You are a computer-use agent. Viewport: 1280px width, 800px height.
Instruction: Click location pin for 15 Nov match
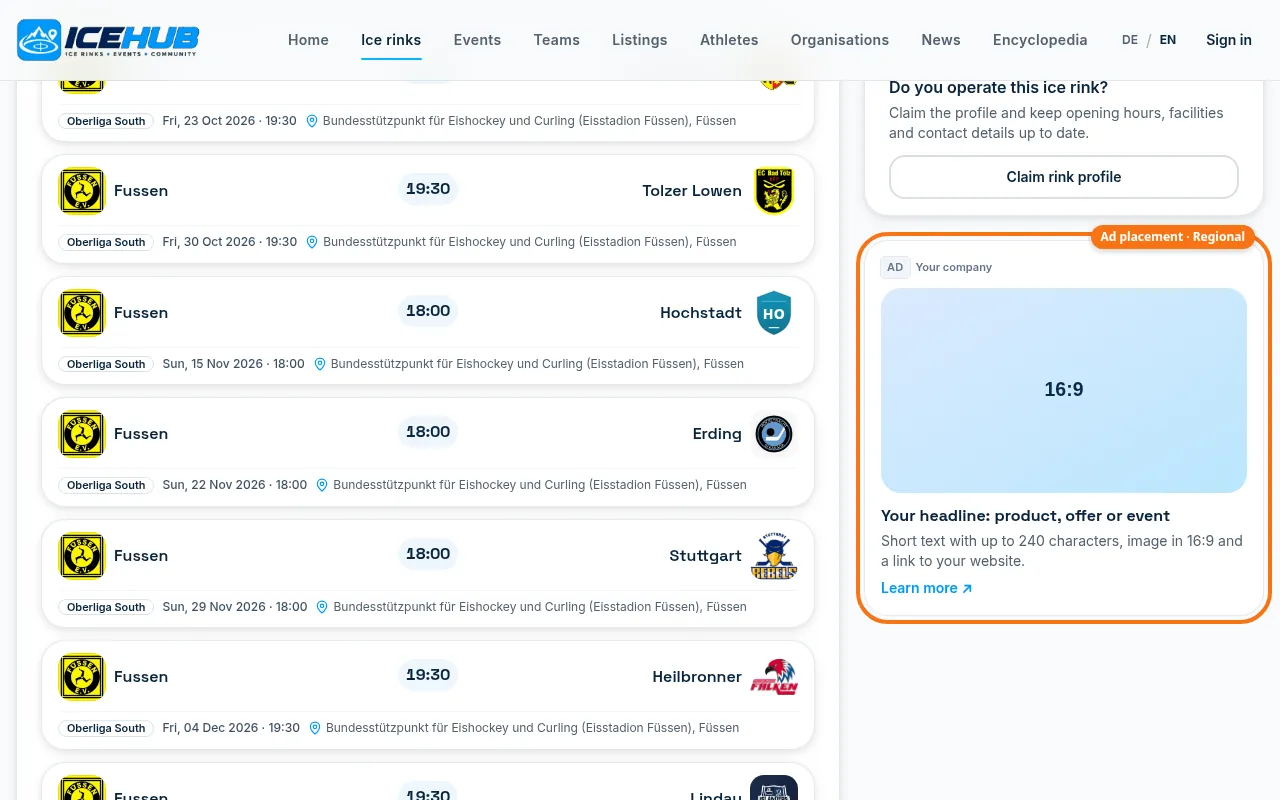(320, 364)
